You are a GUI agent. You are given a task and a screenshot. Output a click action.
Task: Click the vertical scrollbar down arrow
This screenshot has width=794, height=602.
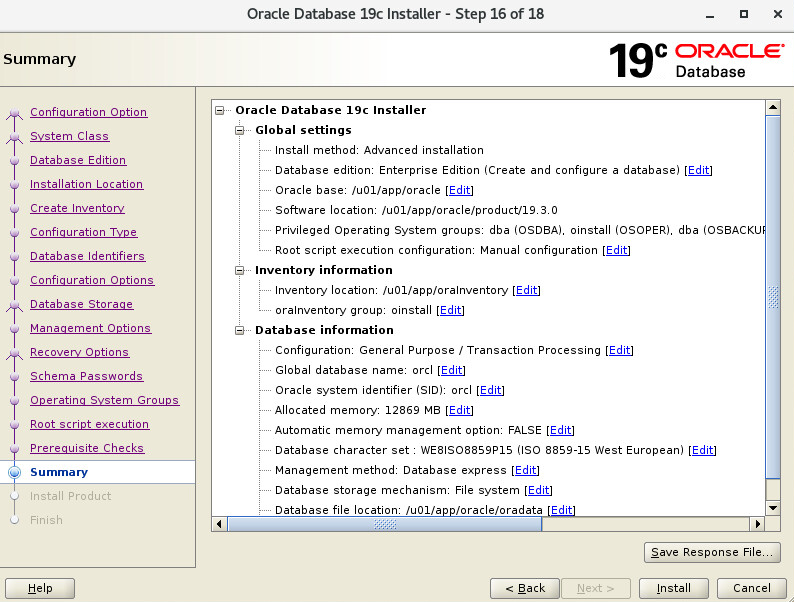pyautogui.click(x=773, y=508)
